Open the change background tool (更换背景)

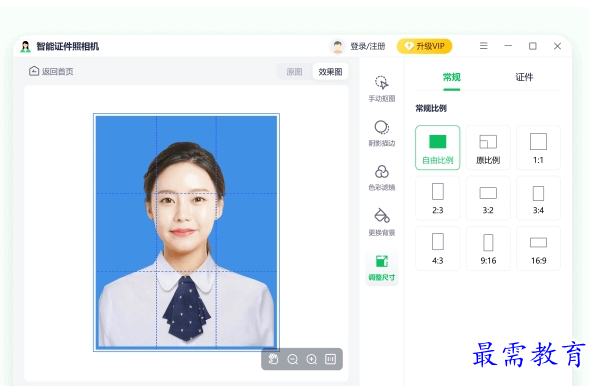[381, 222]
